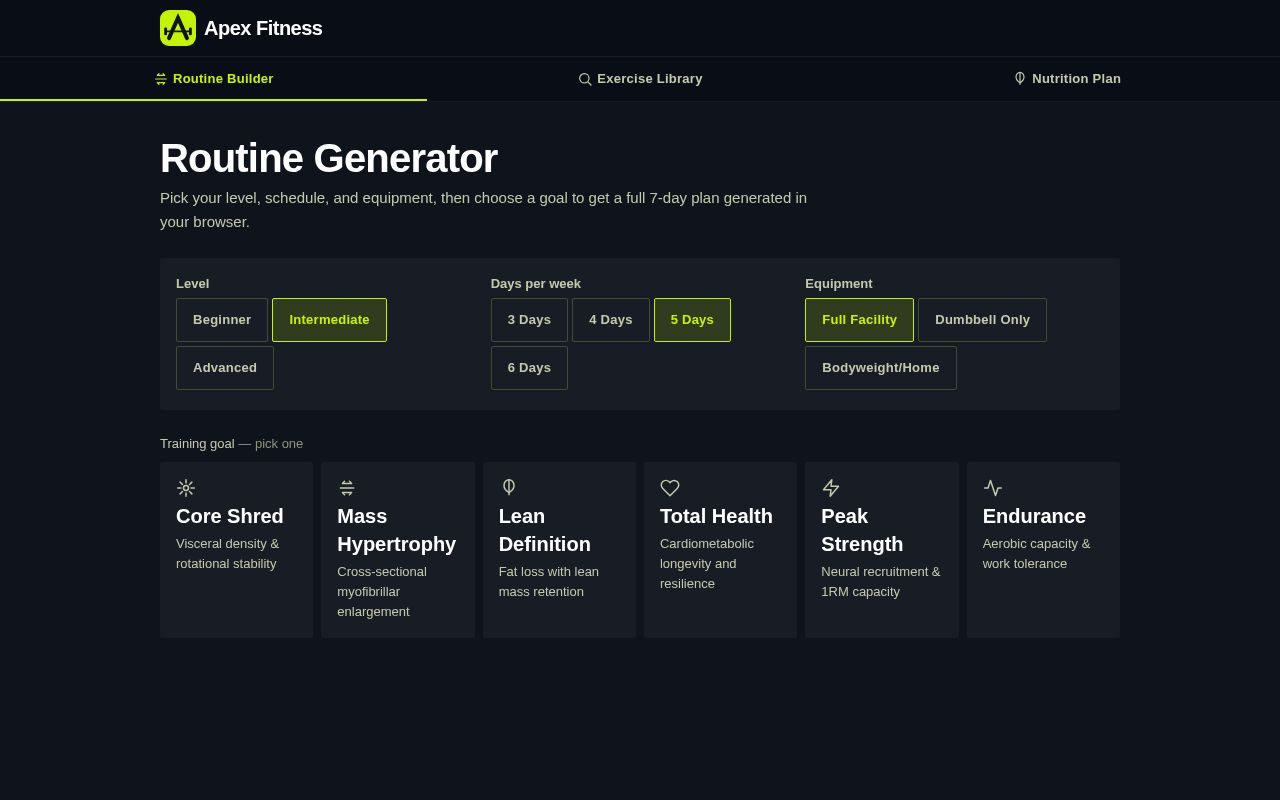This screenshot has width=1280, height=800.
Task: Set level to Advanced
Action: [225, 368]
